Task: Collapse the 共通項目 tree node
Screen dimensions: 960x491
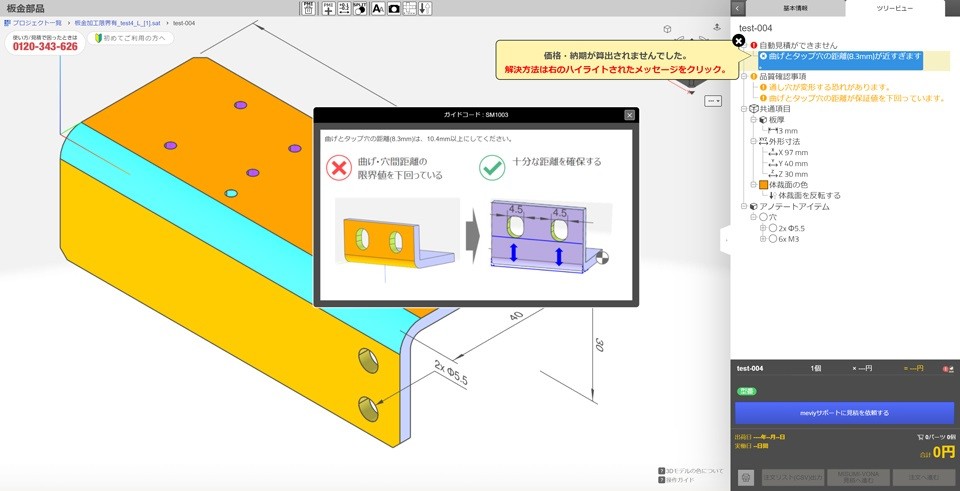Action: click(x=744, y=108)
